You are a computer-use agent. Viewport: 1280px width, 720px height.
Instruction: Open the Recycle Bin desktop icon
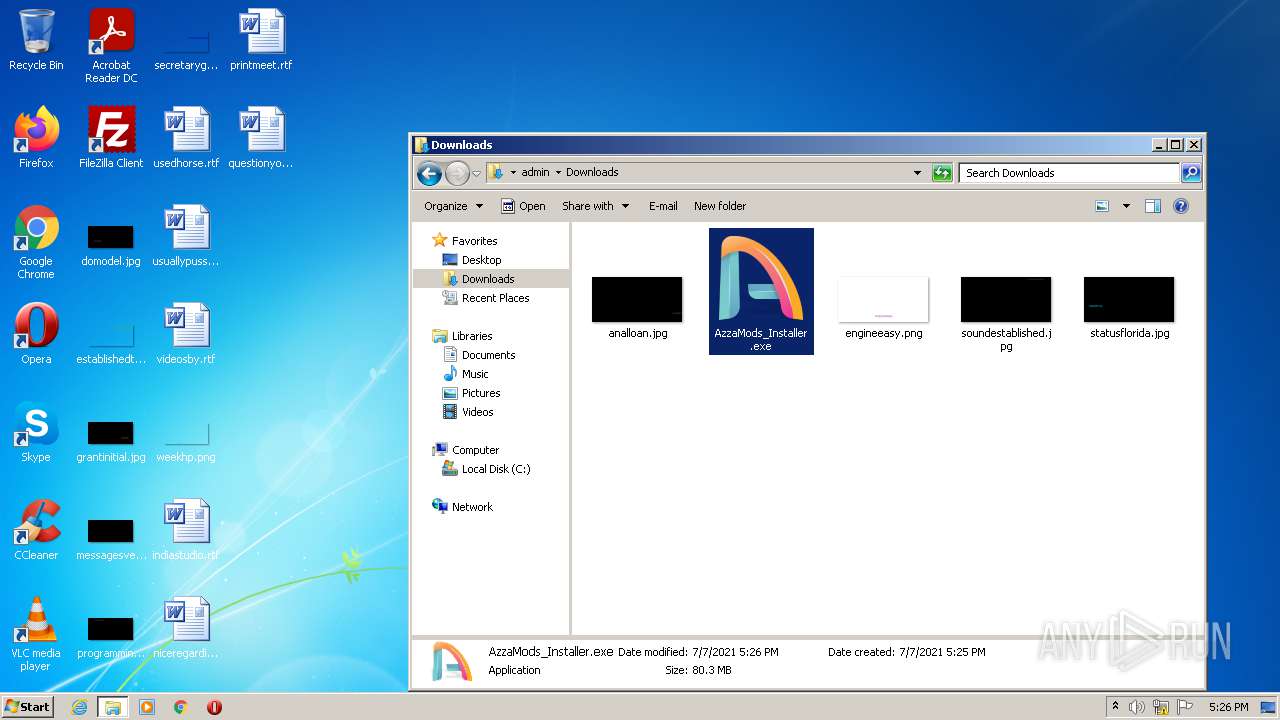pos(36,40)
